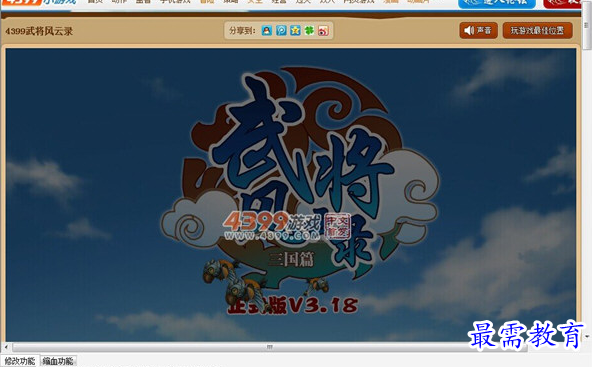Click the 分享到 label

point(242,31)
